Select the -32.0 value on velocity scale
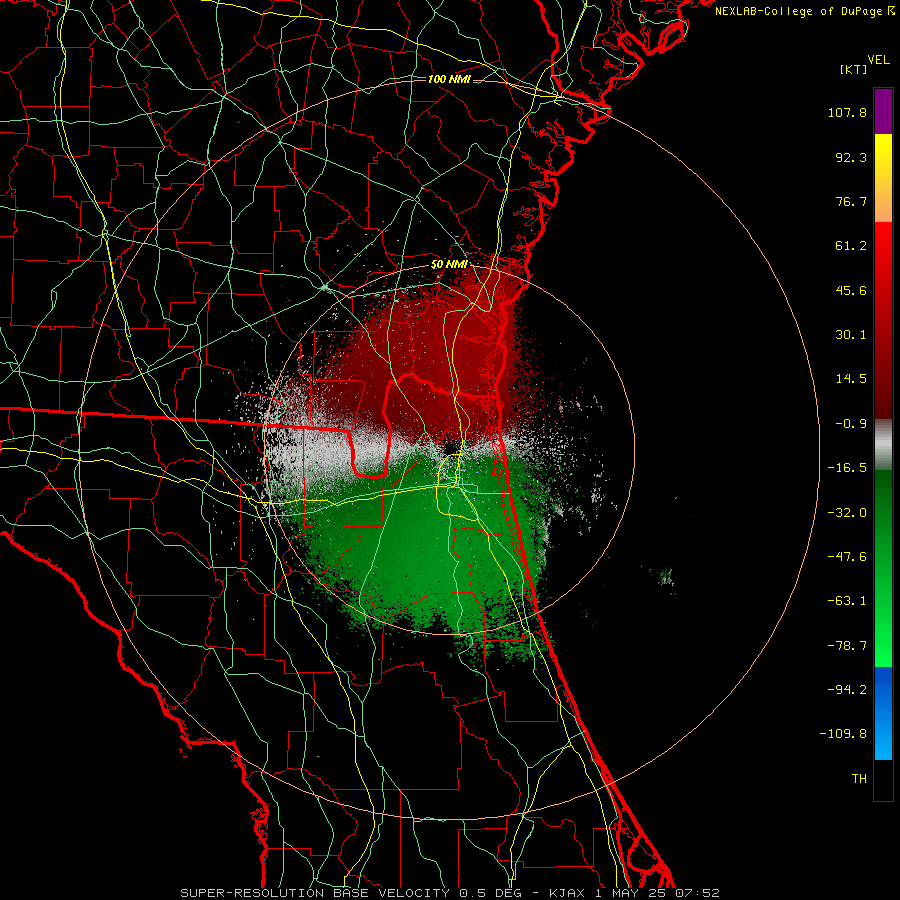 [847, 513]
